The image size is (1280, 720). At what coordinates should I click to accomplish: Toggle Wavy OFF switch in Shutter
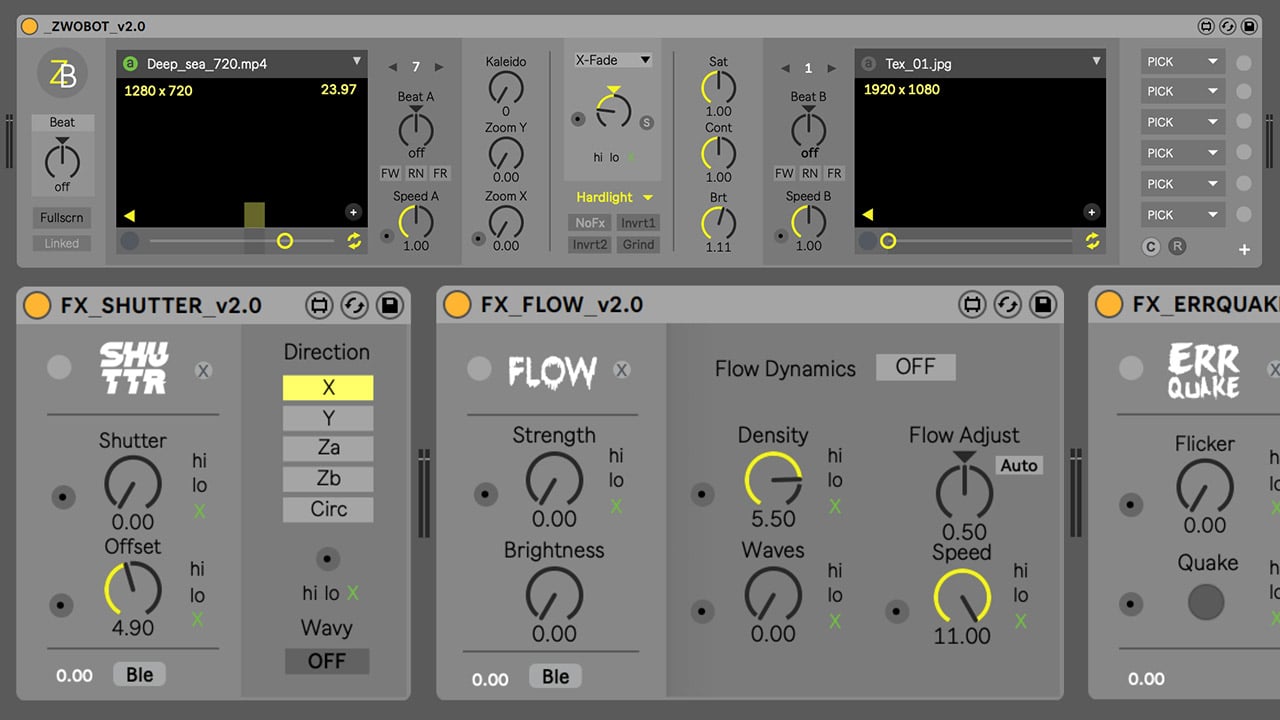click(x=327, y=661)
